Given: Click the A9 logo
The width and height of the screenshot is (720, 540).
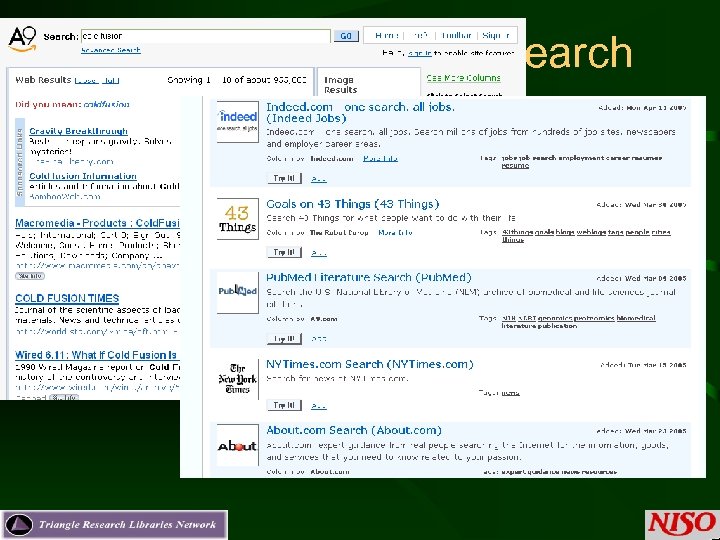Looking at the screenshot, I should [22, 39].
